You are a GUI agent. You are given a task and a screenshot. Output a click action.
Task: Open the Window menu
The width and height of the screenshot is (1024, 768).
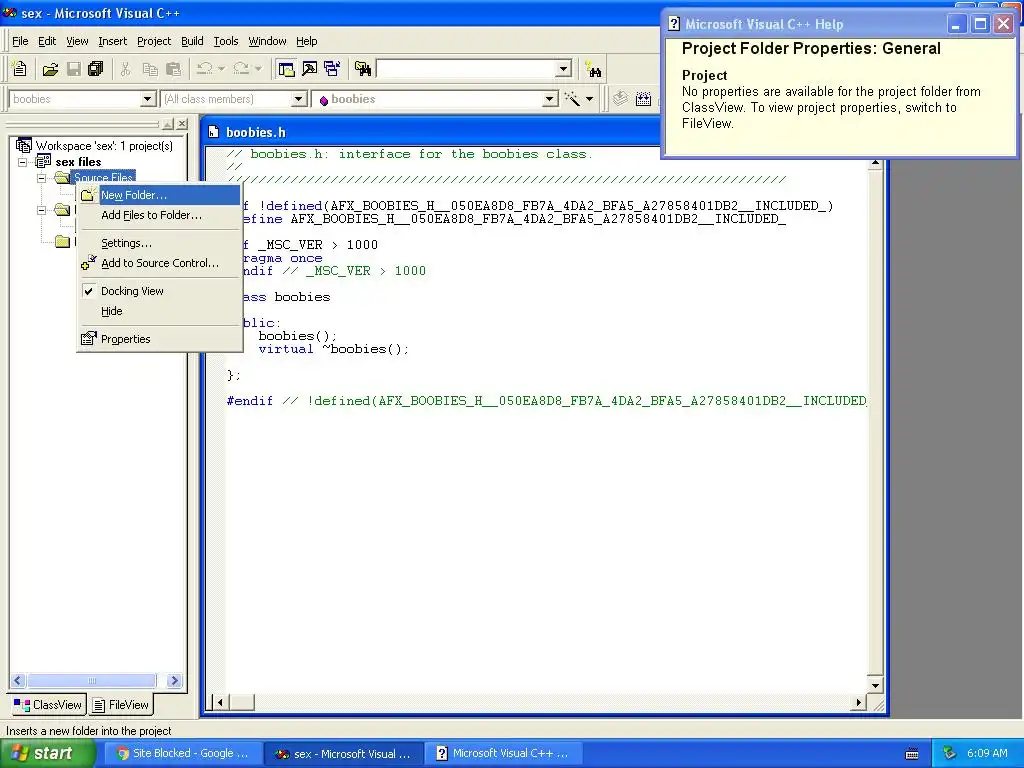pyautogui.click(x=267, y=41)
